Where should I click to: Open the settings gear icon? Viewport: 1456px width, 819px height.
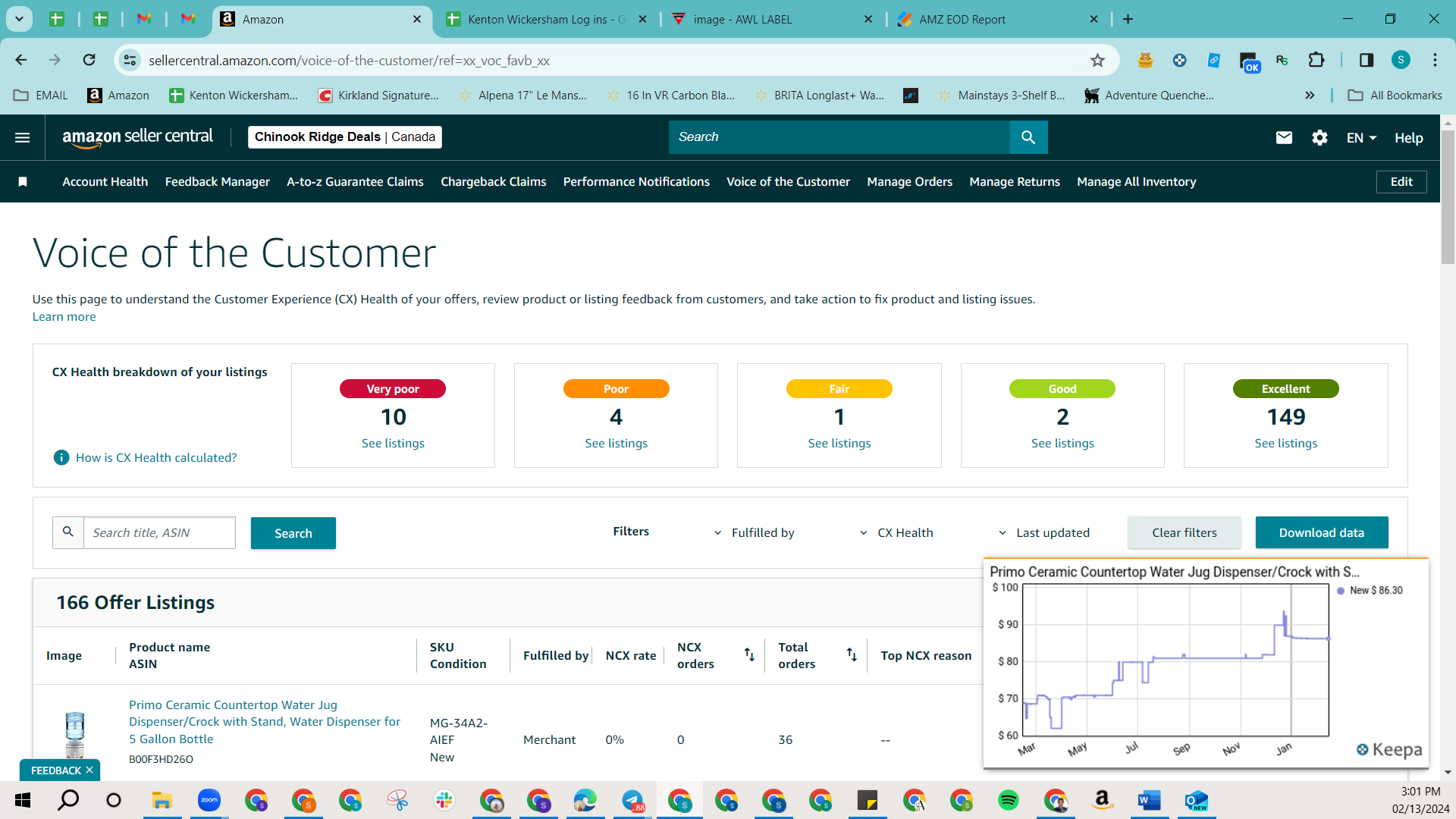point(1319,137)
